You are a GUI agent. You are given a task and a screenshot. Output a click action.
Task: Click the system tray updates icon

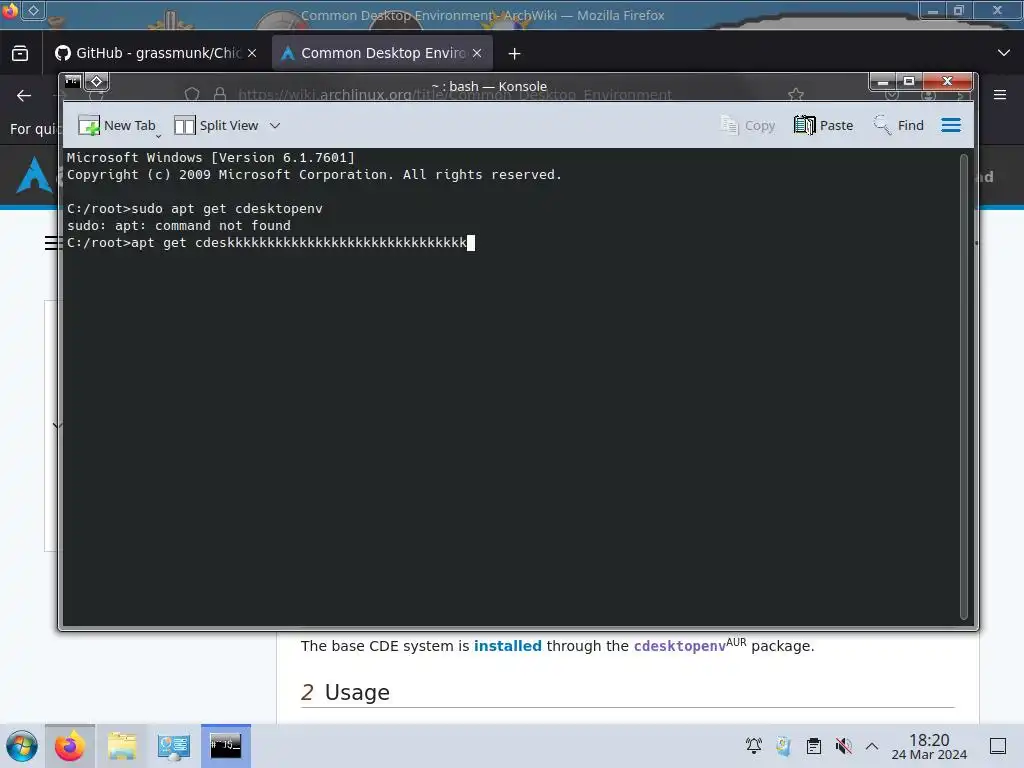click(x=784, y=746)
